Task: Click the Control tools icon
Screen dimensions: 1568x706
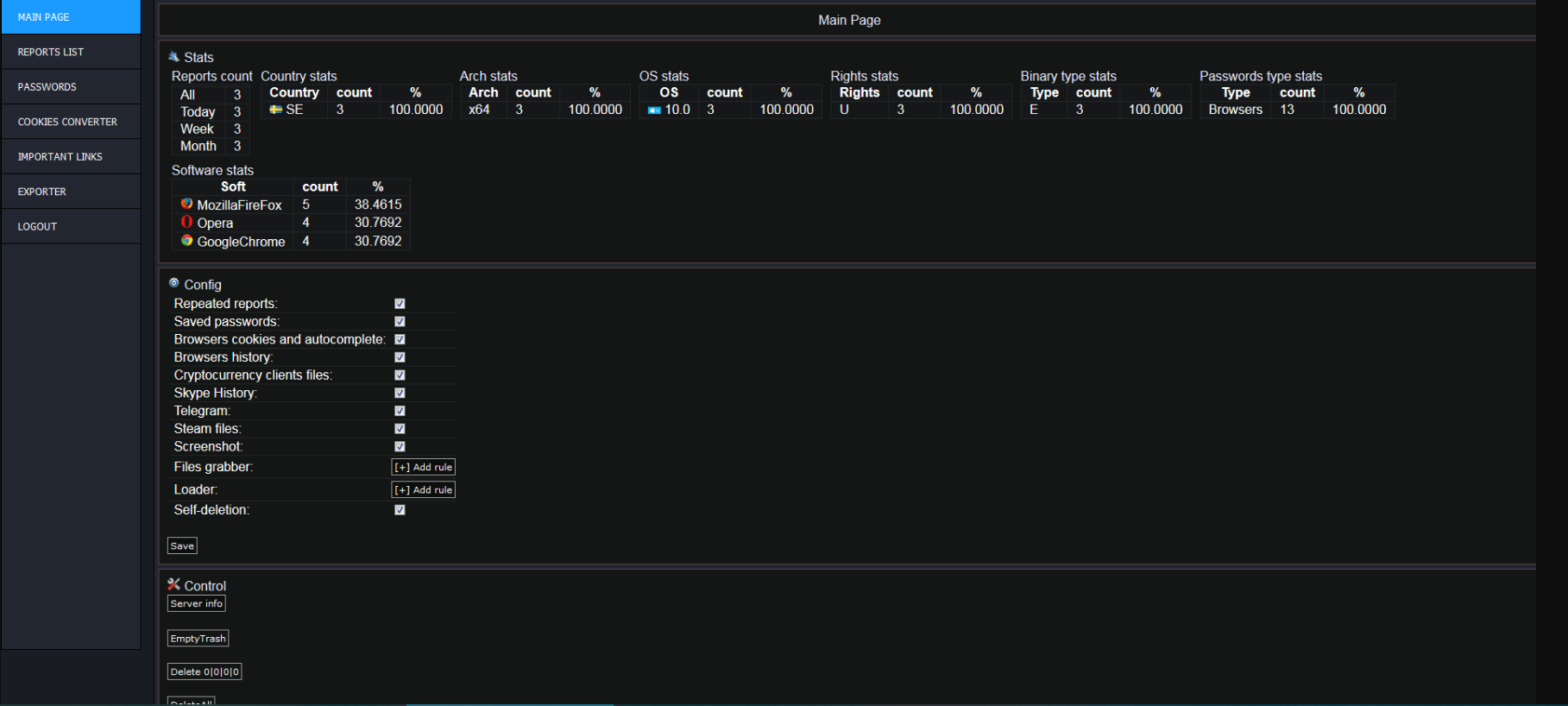Action: coord(173,584)
